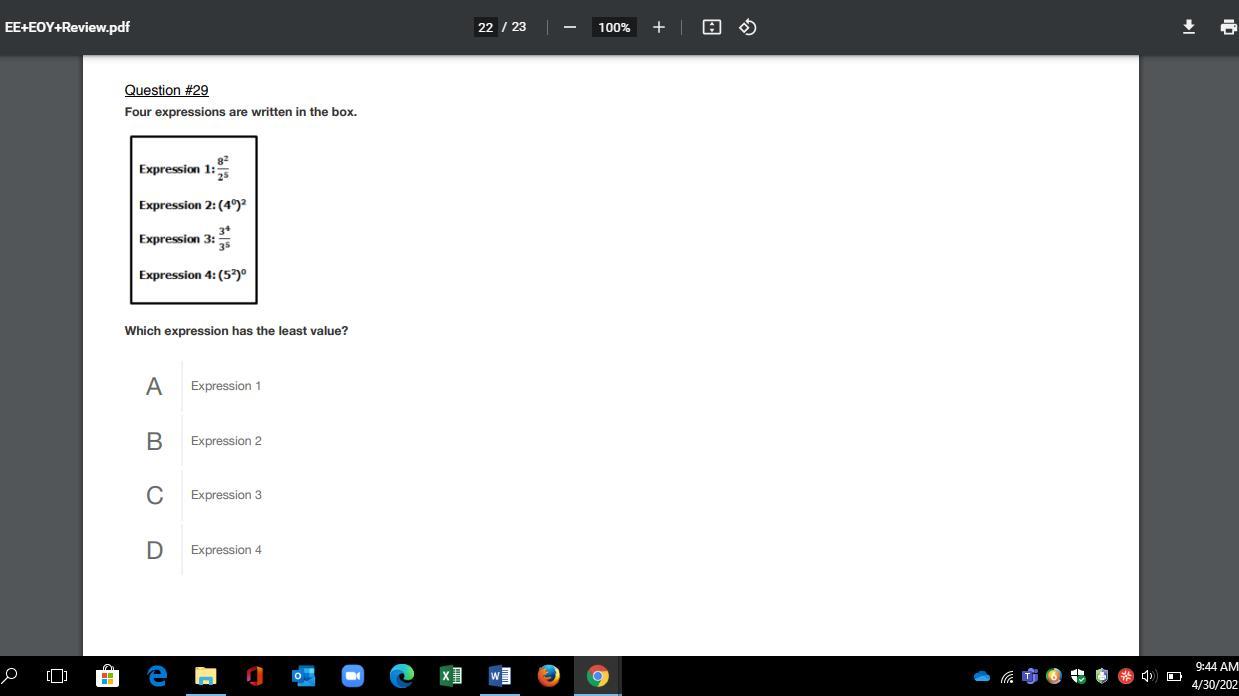Rotate the PDF document
The width and height of the screenshot is (1239, 696).
tap(748, 27)
